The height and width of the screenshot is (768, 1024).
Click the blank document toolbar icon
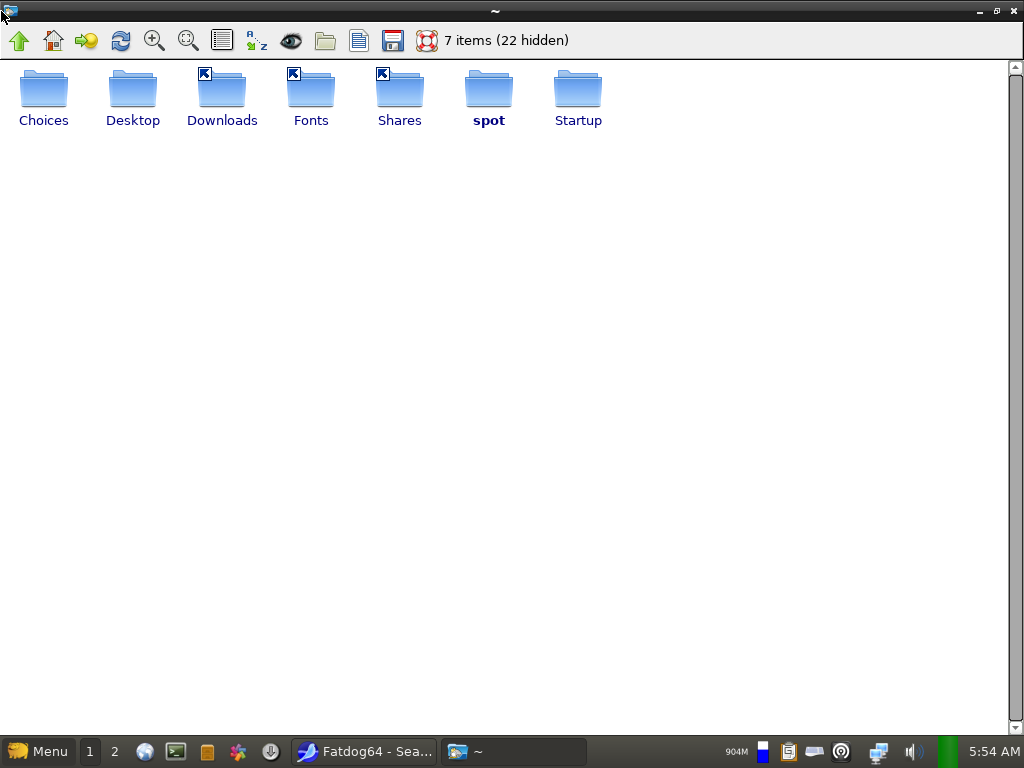(358, 41)
